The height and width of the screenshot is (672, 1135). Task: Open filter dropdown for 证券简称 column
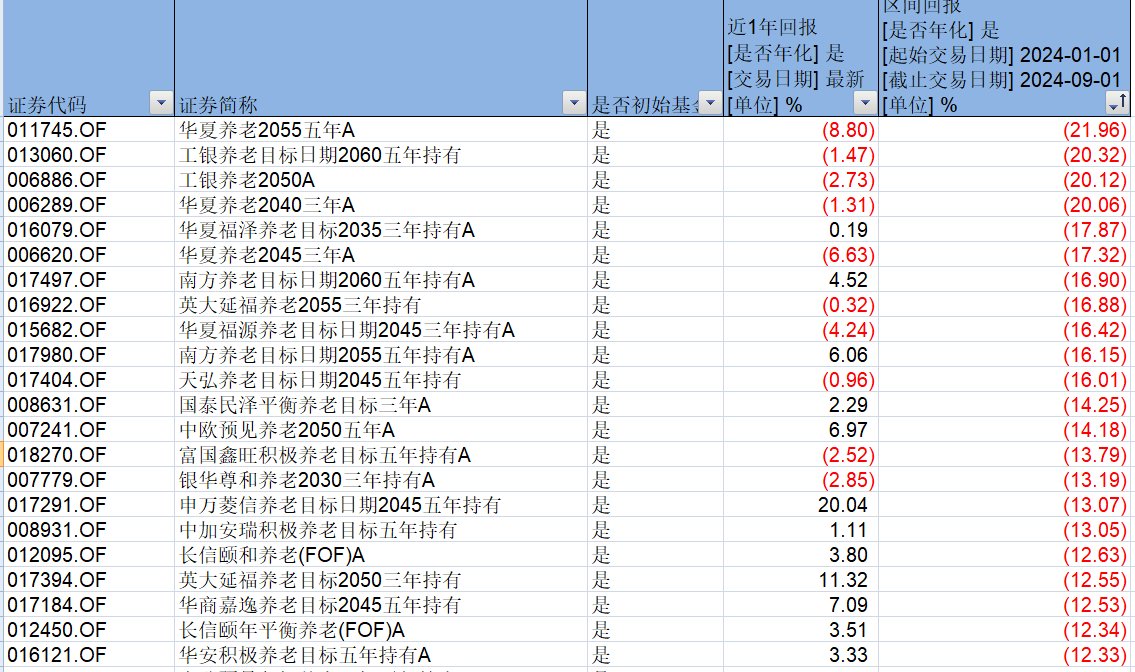(574, 104)
